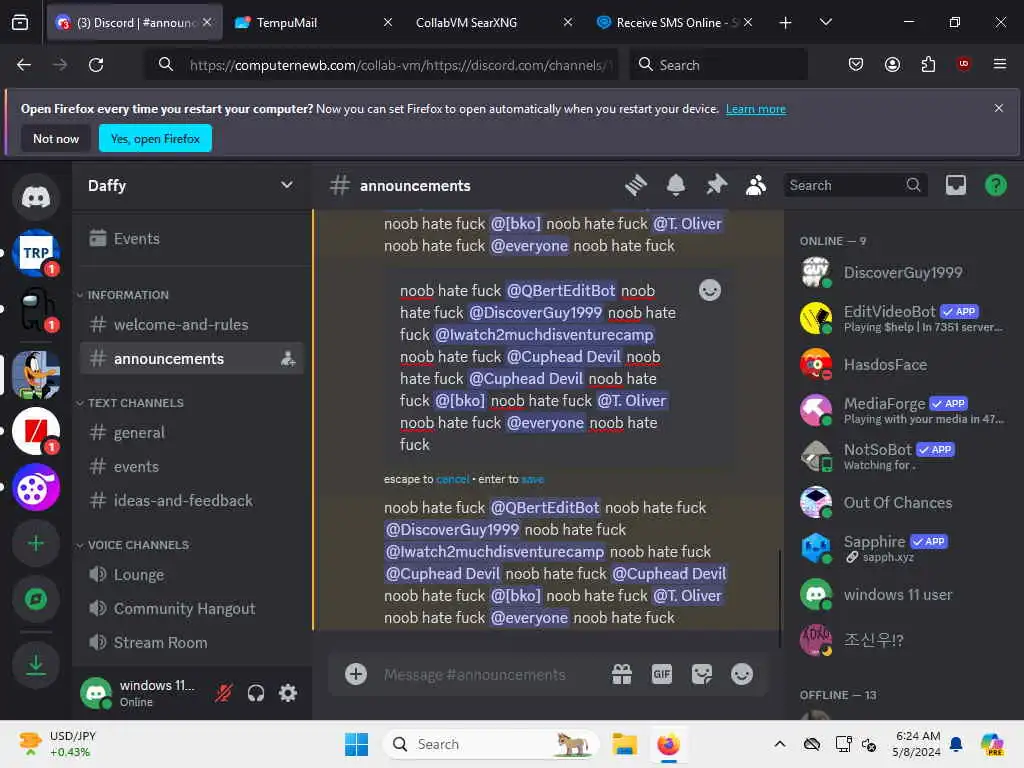Dismiss the Firefox startup notification bar
The height and width of the screenshot is (768, 1024).
point(998,108)
